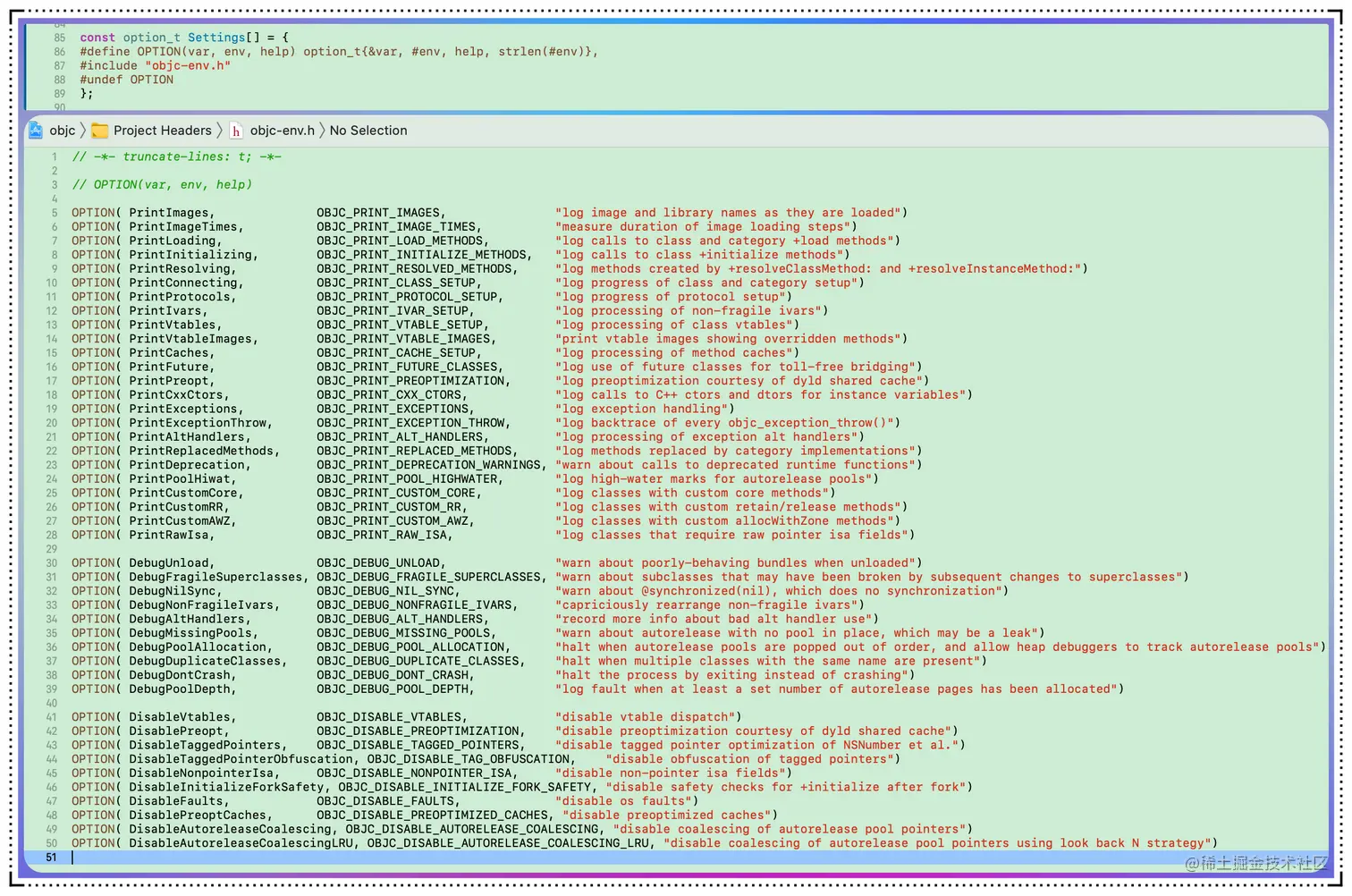Click "Settings[]" in the const declaration
1352x896 pixels.
224,38
